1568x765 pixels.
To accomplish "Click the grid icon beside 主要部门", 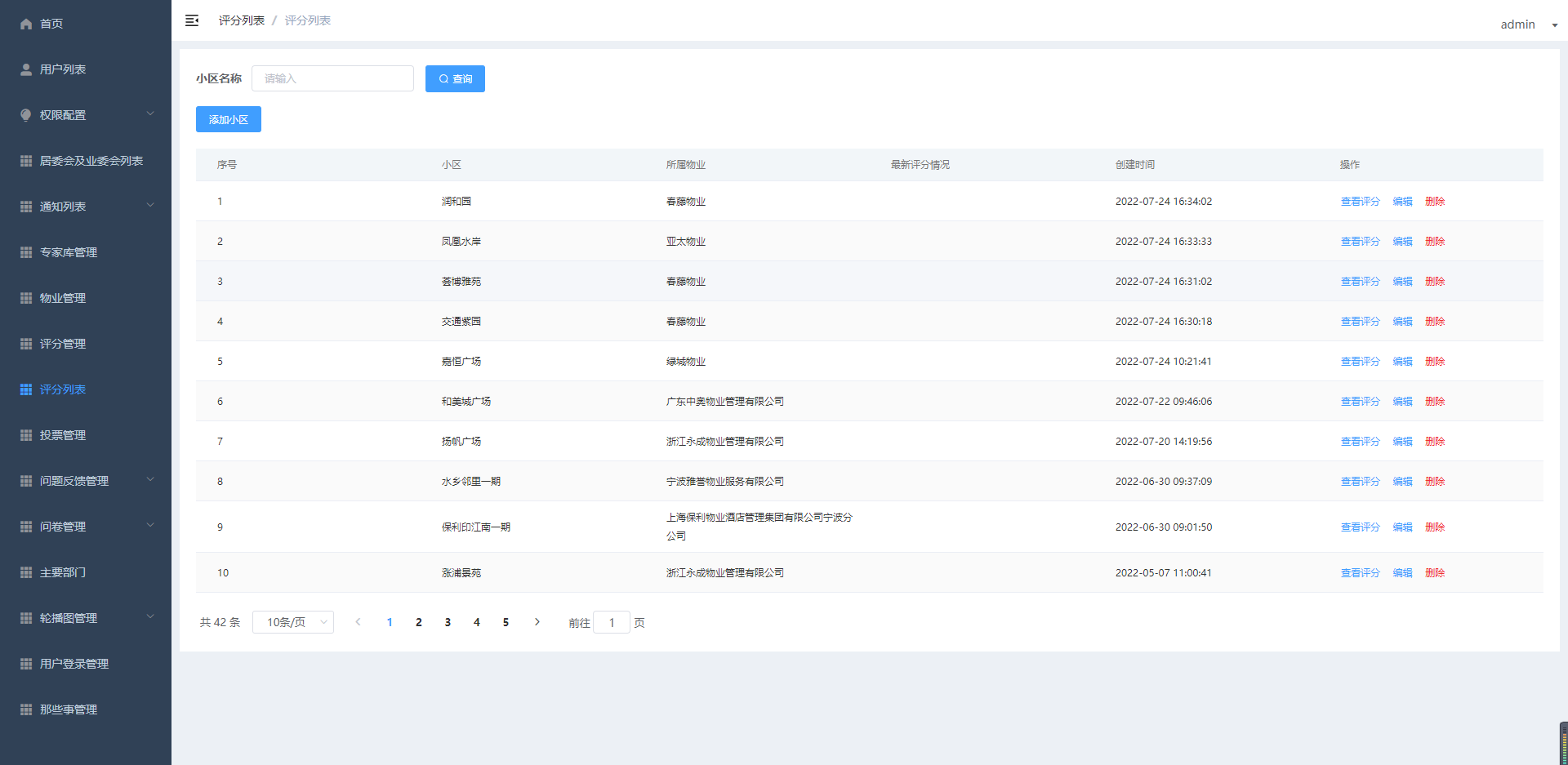I will pyautogui.click(x=26, y=572).
